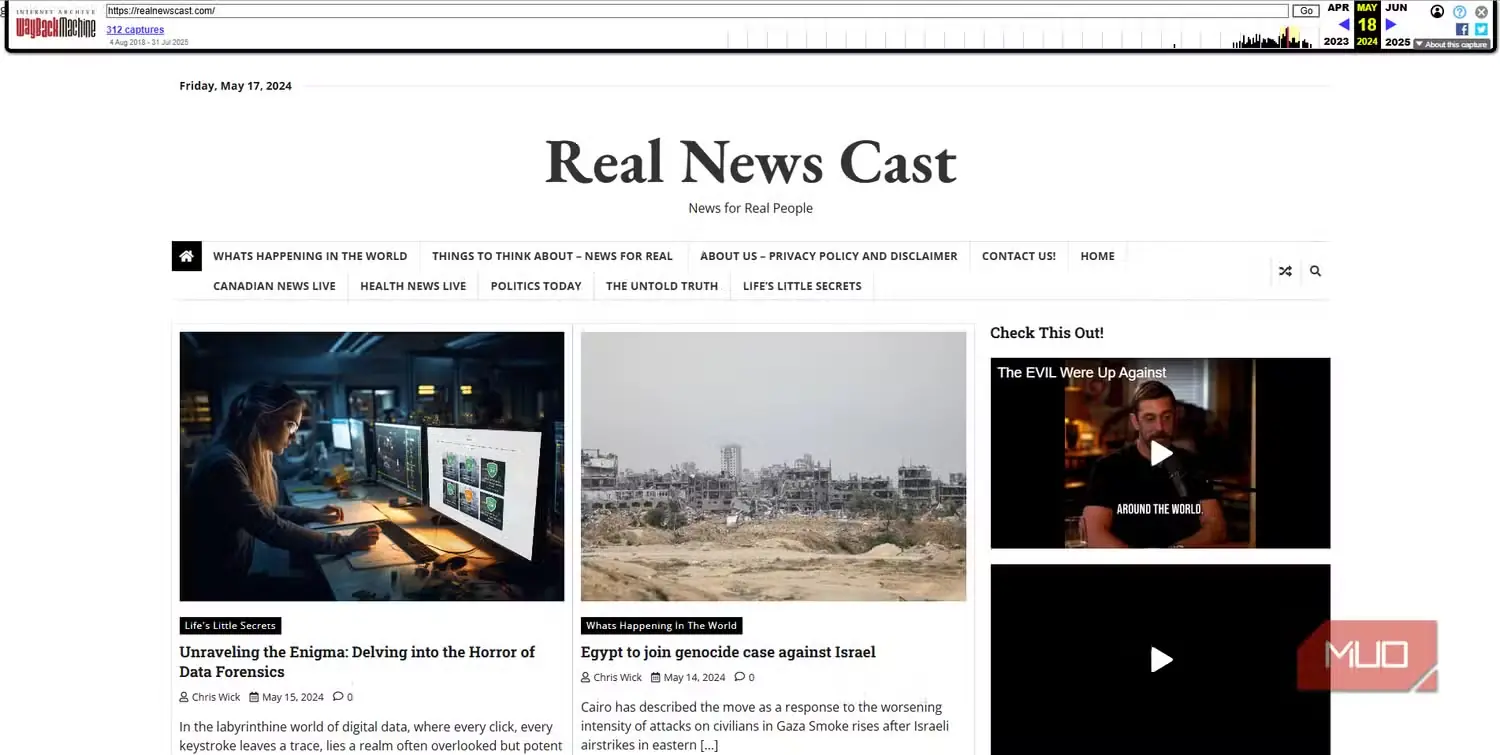This screenshot has width=1500, height=755.
Task: Open the Wayback help question icon
Action: [x=1460, y=12]
